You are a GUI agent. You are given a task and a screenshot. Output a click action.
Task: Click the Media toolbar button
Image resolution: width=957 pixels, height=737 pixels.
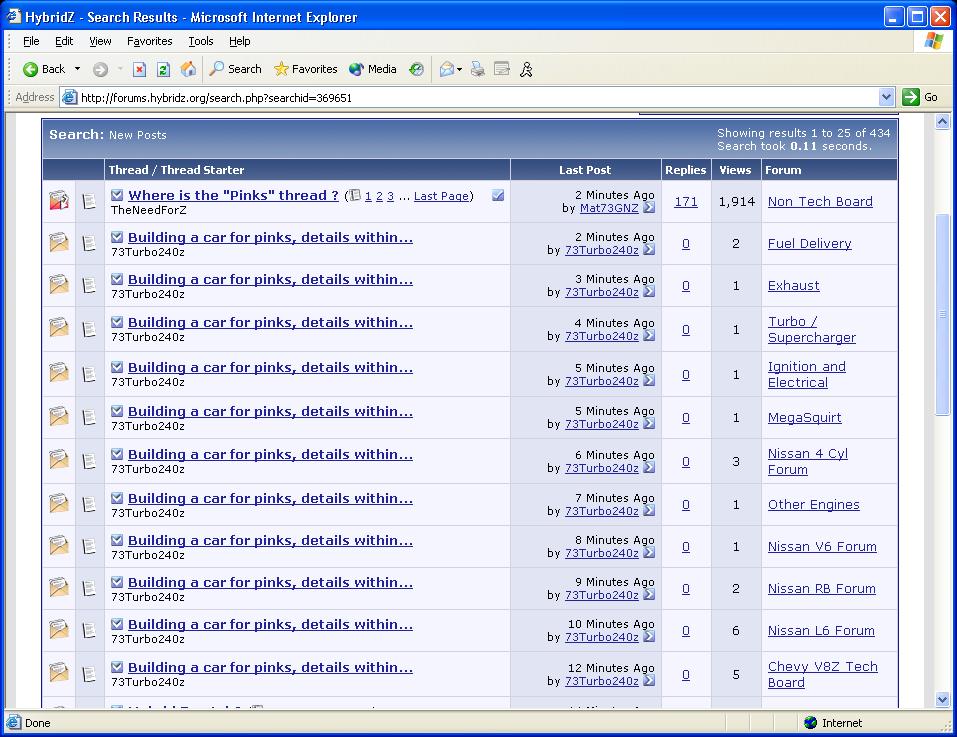point(373,69)
